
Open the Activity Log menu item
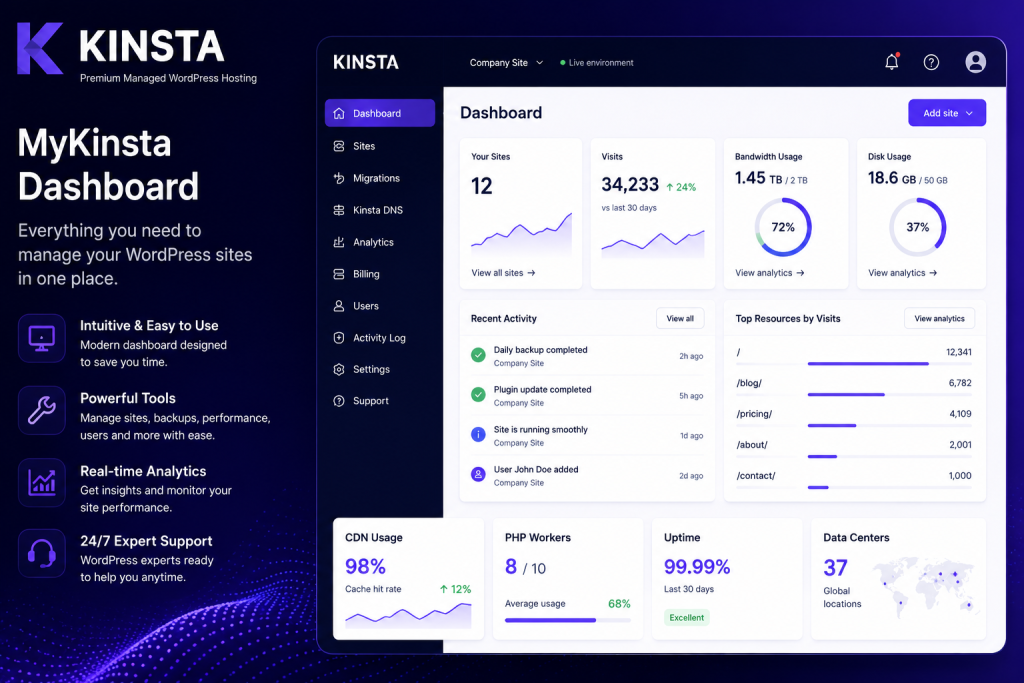379,338
